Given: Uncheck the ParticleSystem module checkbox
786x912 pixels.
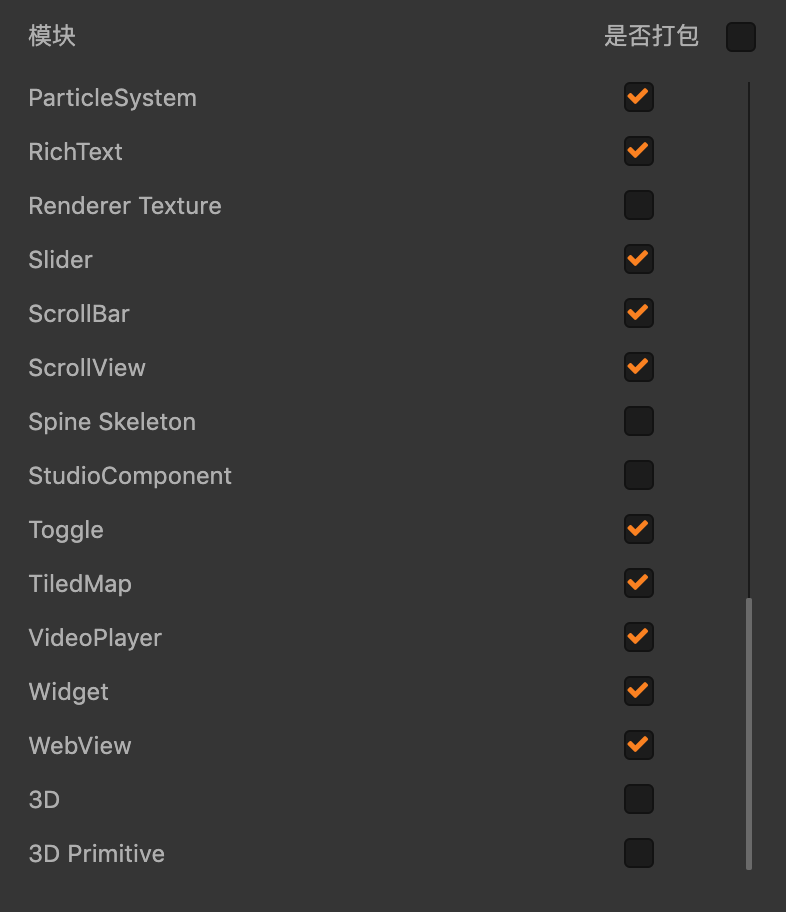Looking at the screenshot, I should 638,98.
